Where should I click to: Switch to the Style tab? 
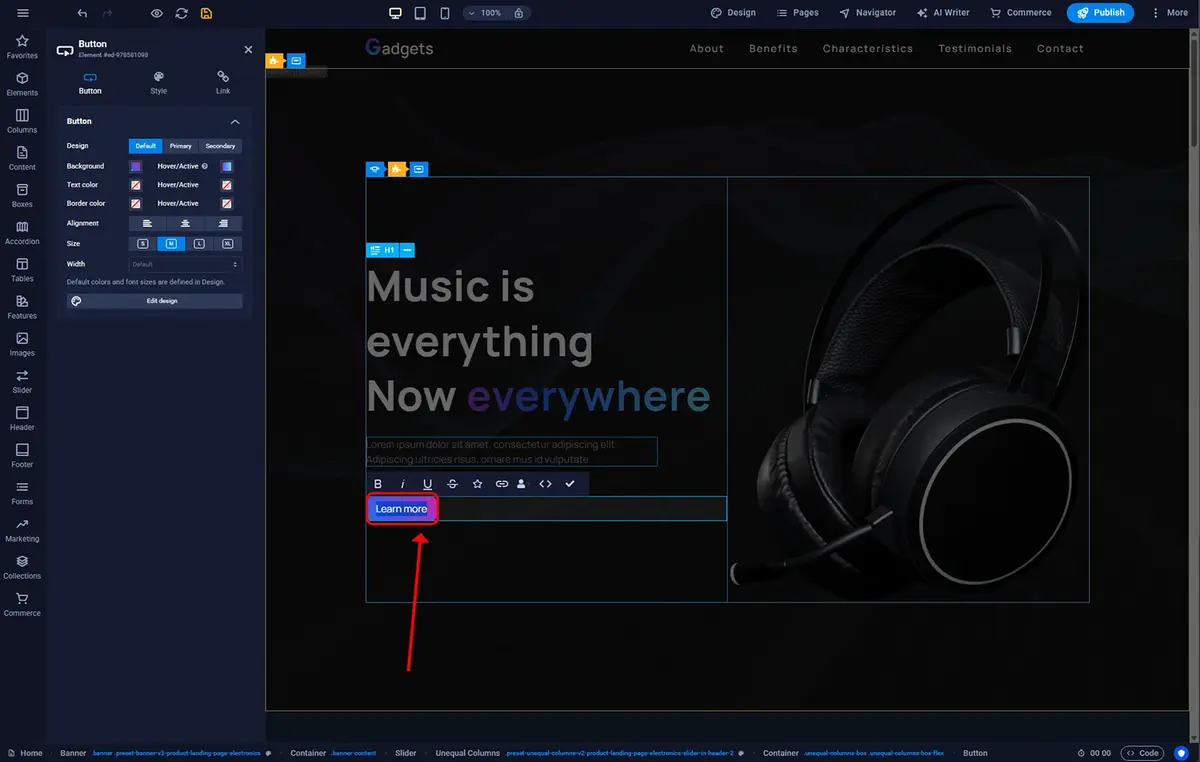(158, 83)
